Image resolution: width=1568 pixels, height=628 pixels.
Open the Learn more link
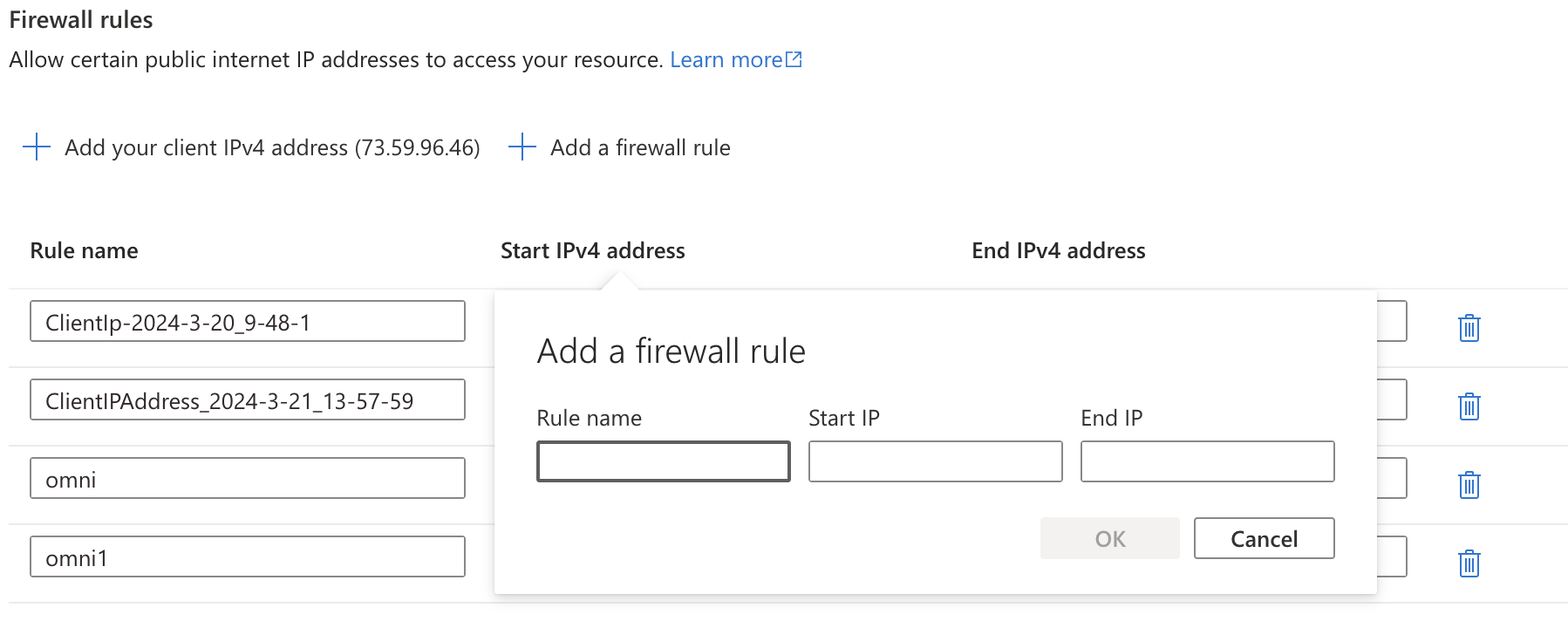726,59
